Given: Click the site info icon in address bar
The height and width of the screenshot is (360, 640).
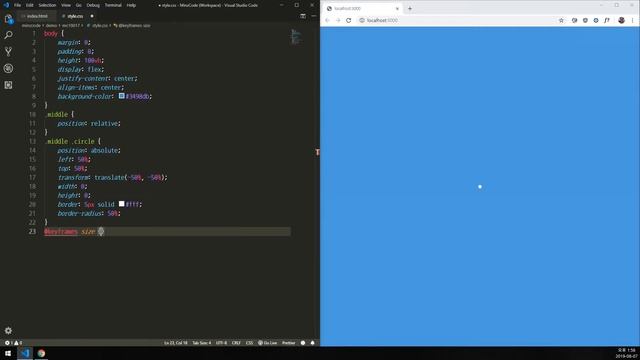Looking at the screenshot, I should pyautogui.click(x=362, y=20).
